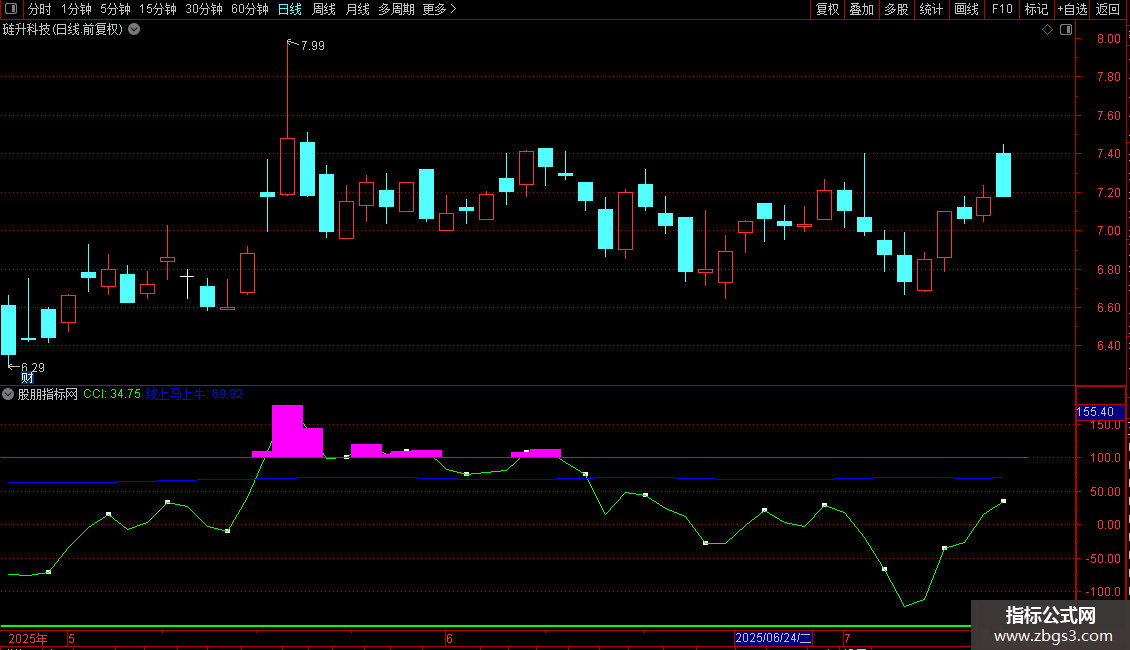Click the 财 financial marker below chart
Screen dimensions: 1130x650
click(x=27, y=378)
